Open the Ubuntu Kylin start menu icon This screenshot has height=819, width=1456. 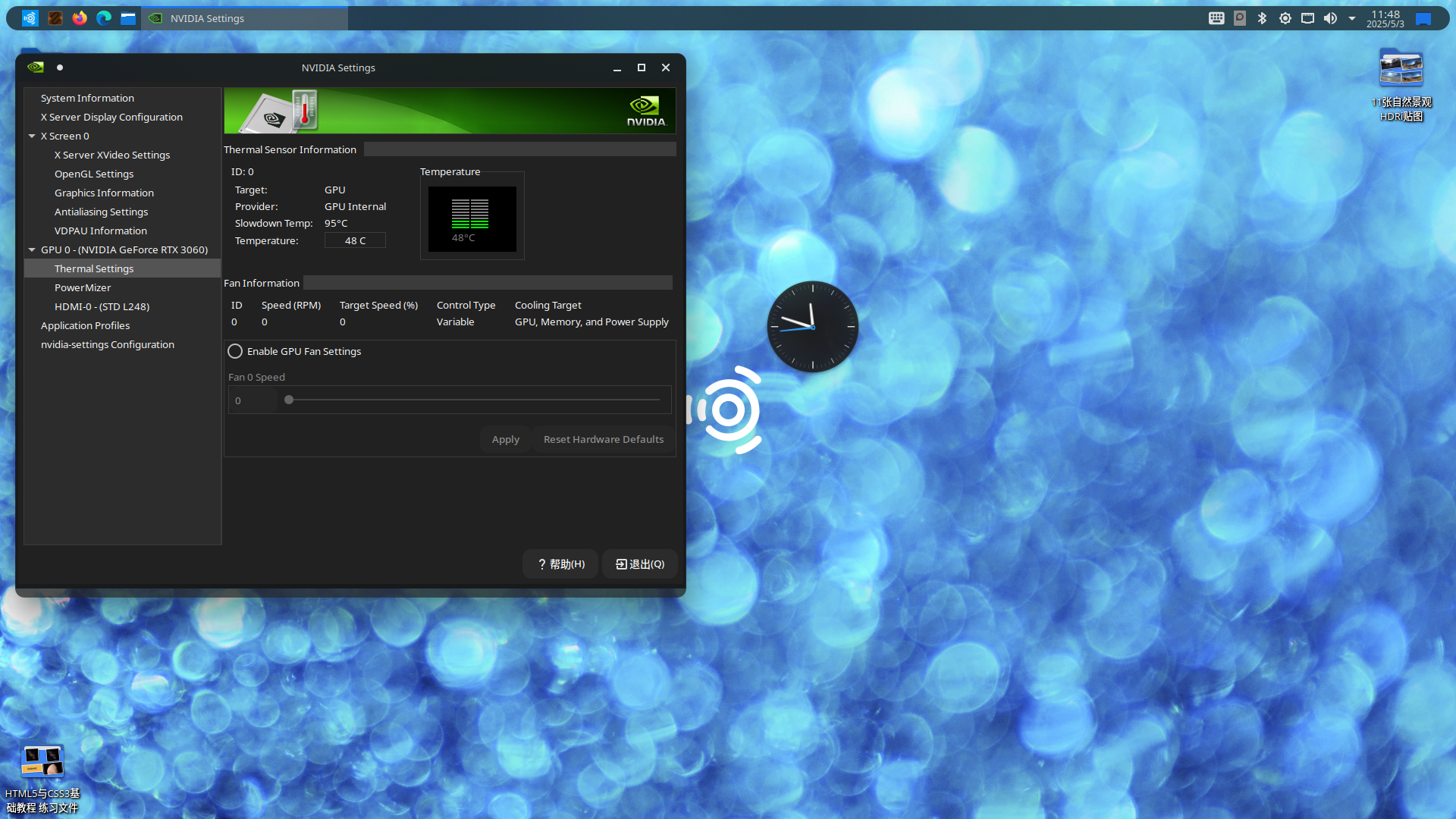click(x=30, y=18)
